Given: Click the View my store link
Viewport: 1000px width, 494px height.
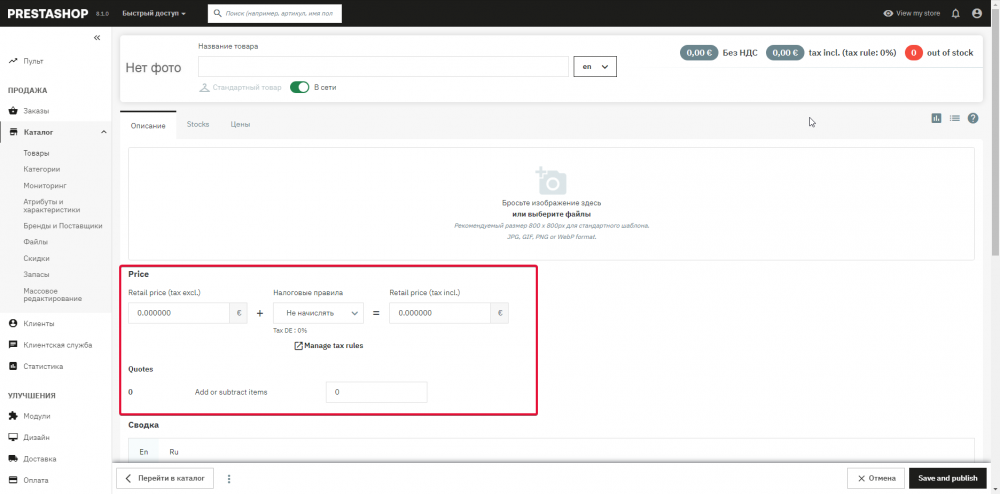Looking at the screenshot, I should click(x=918, y=13).
